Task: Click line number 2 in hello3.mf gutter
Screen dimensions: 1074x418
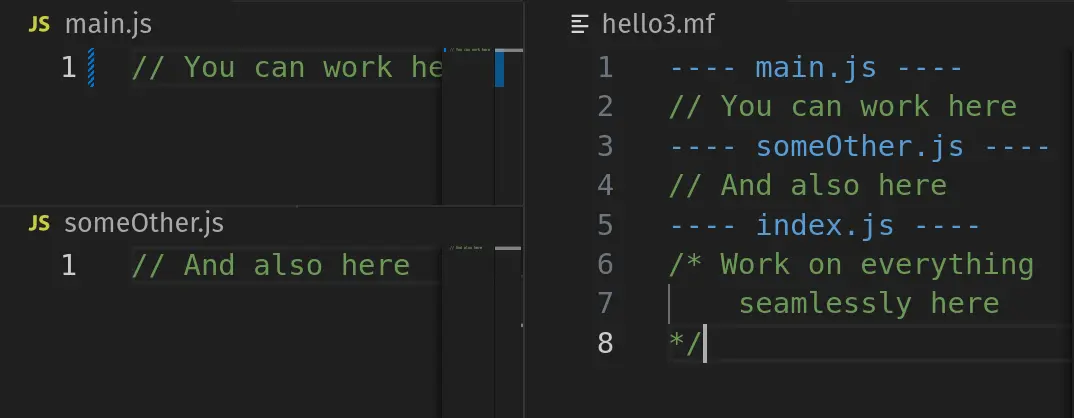Action: pyautogui.click(x=605, y=106)
